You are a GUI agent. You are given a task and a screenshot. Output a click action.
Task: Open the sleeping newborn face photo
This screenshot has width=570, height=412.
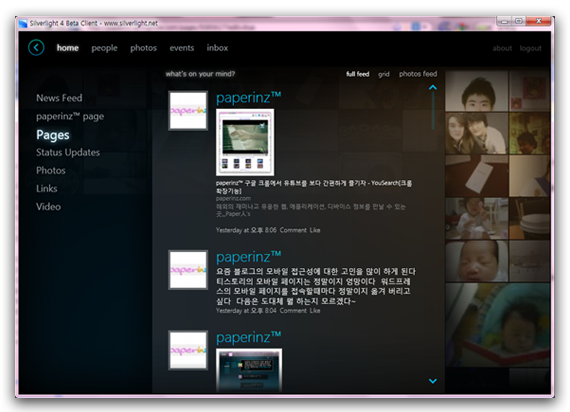point(477,261)
